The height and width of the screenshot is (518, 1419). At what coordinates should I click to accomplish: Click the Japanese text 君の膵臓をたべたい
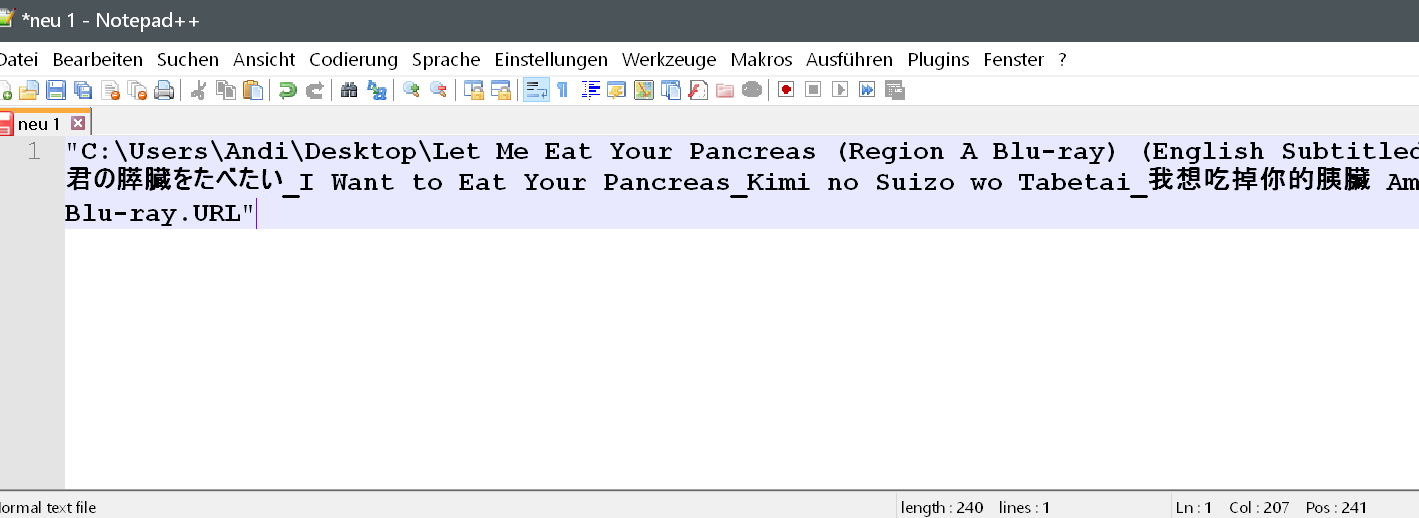click(x=175, y=182)
